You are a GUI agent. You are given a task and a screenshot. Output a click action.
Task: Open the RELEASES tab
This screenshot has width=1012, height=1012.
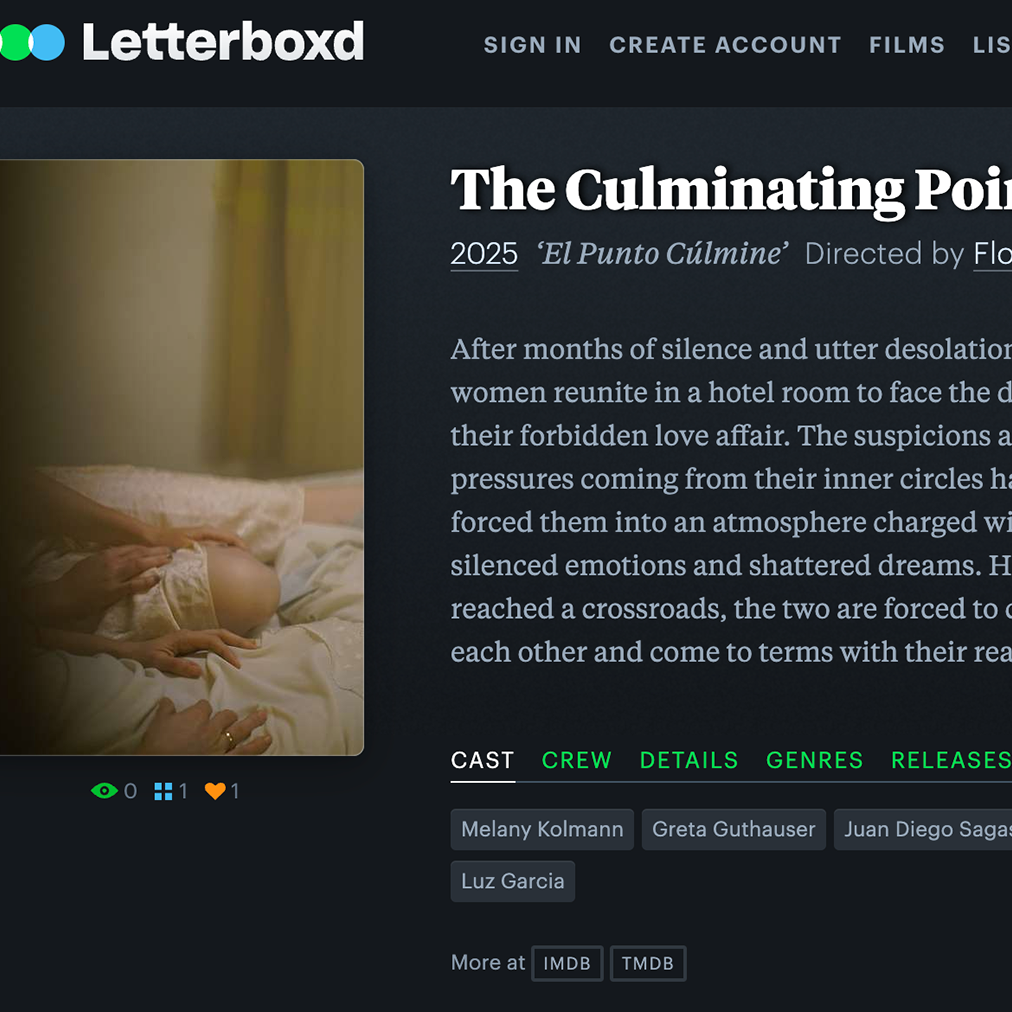coord(951,760)
